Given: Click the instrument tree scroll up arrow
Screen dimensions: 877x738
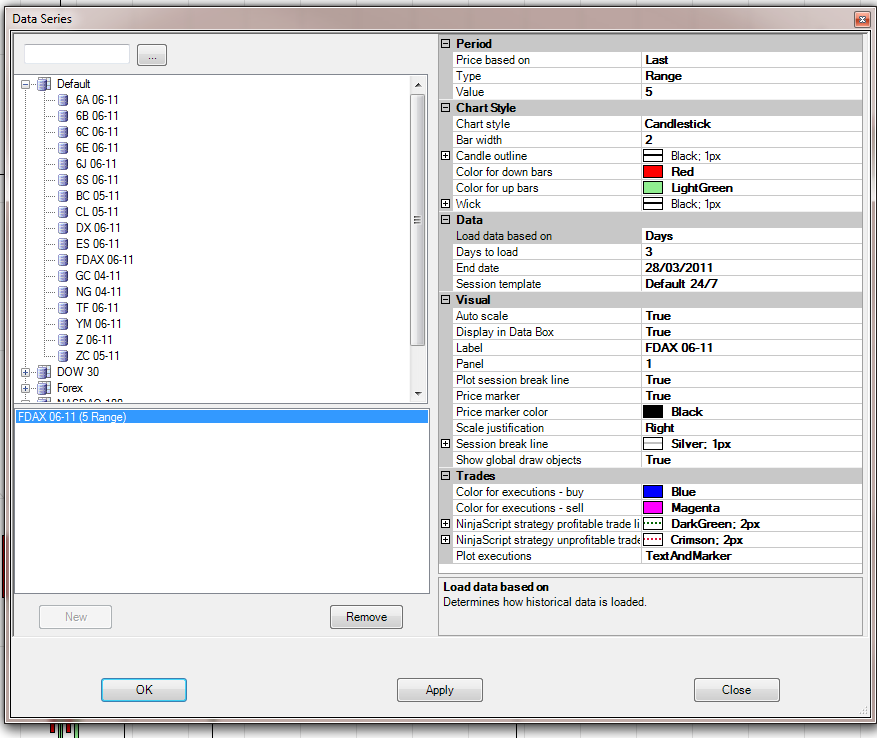Looking at the screenshot, I should 418,85.
